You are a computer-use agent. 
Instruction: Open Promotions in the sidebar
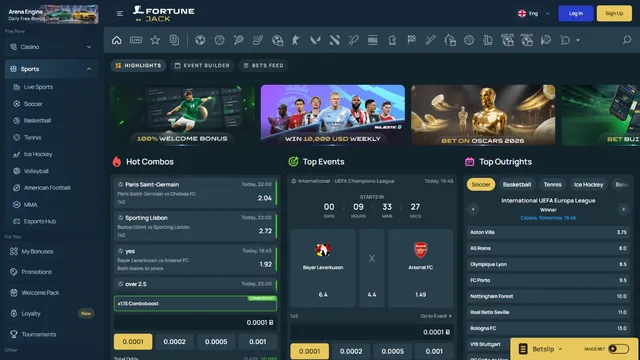coord(36,272)
